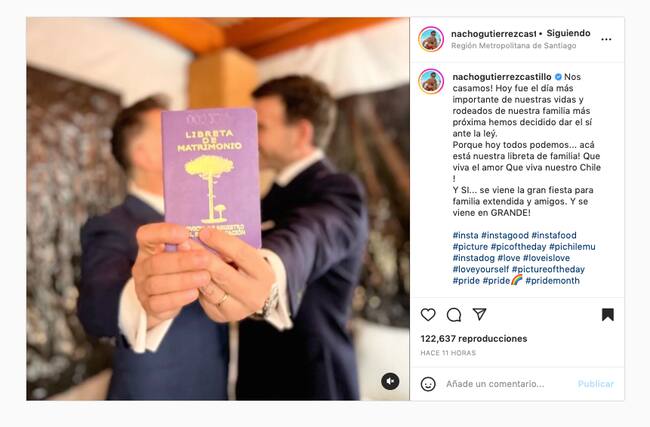Toggle the Siguiendo follow status

[x=568, y=33]
